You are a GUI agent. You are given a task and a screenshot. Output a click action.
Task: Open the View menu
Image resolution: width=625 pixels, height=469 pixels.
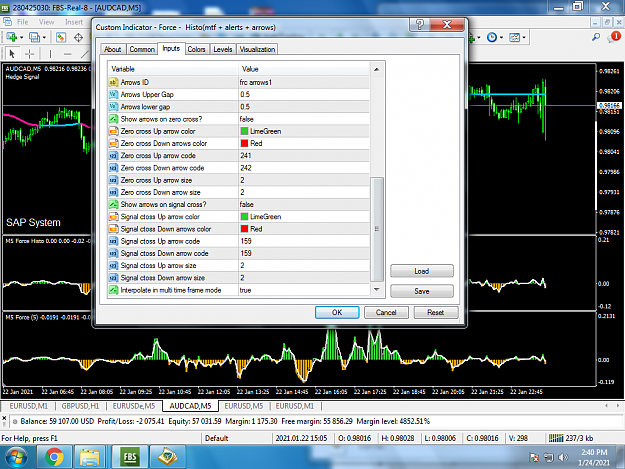pos(46,22)
